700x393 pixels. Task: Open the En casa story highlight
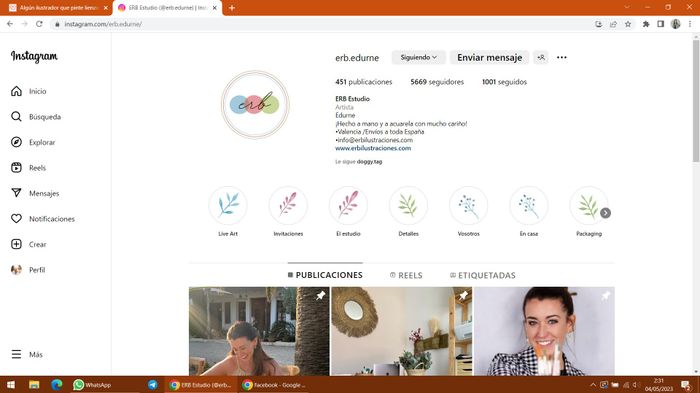point(529,205)
